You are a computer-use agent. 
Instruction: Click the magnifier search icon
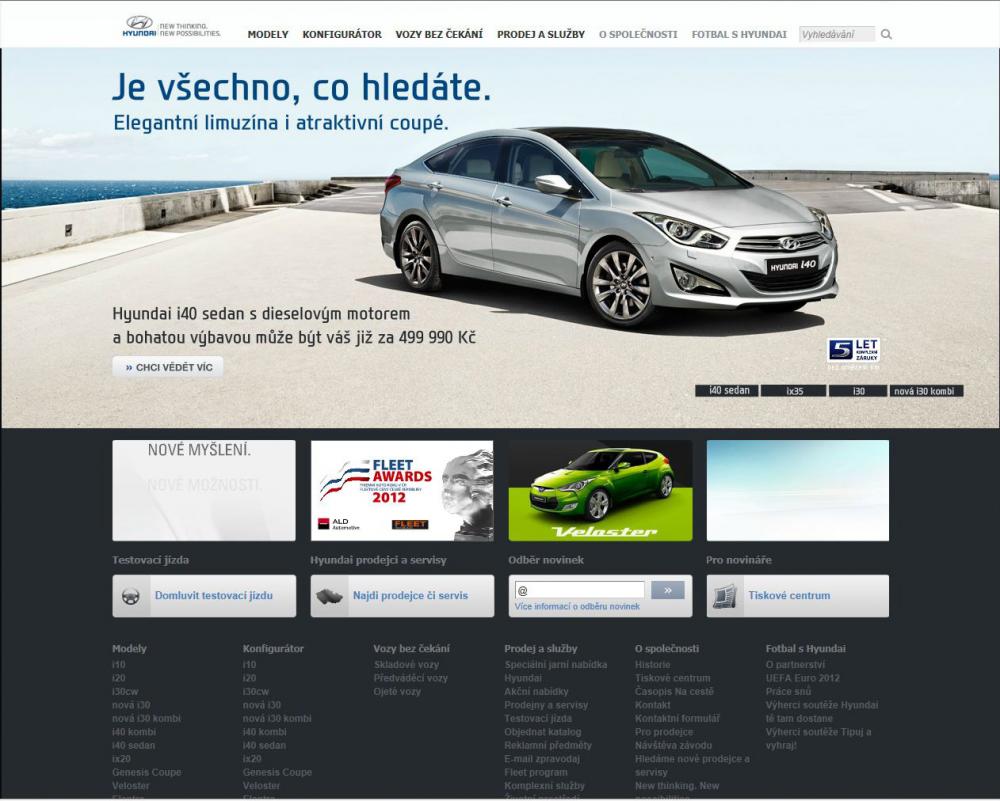click(x=886, y=34)
